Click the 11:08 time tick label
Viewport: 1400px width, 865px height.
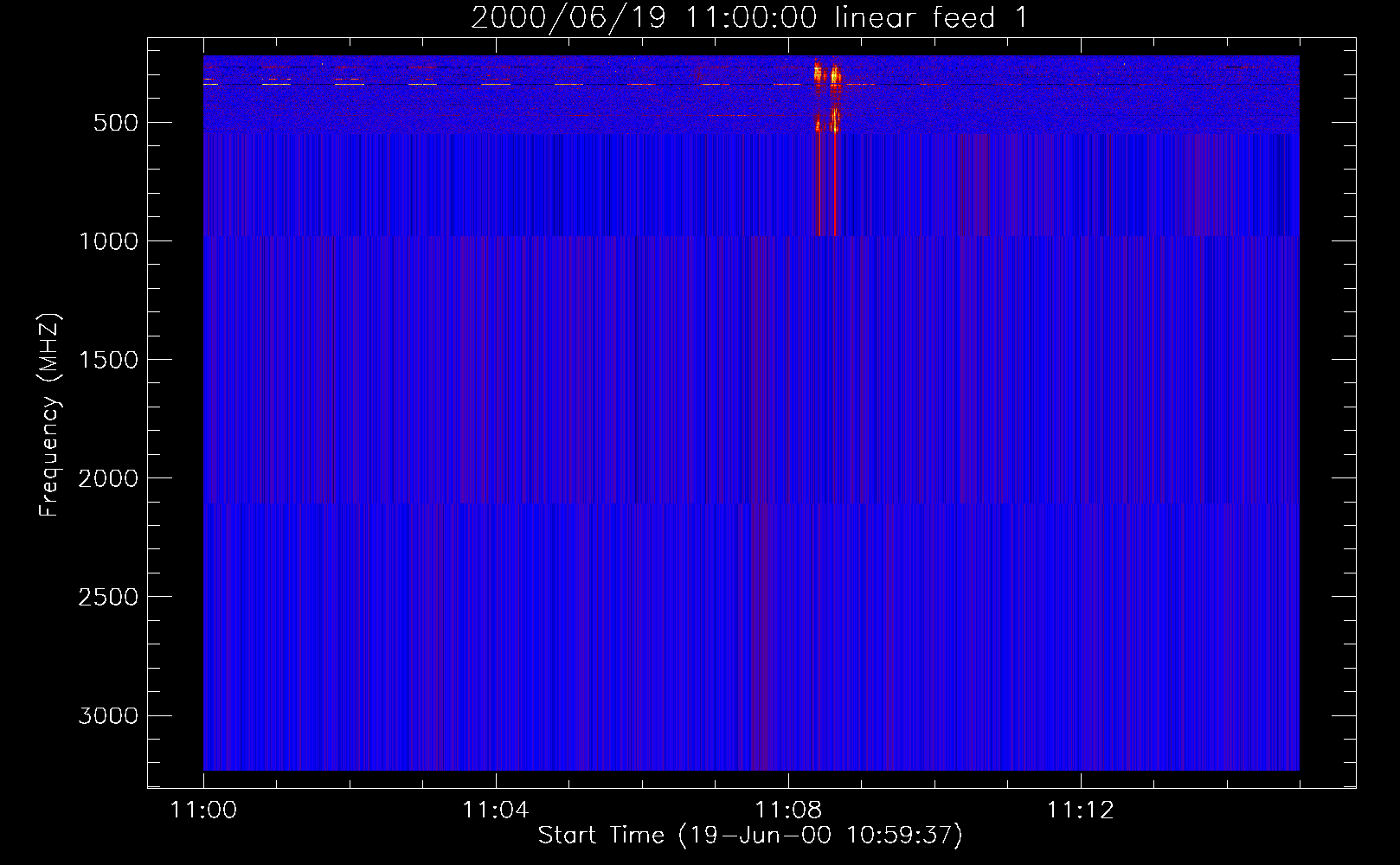(x=787, y=811)
